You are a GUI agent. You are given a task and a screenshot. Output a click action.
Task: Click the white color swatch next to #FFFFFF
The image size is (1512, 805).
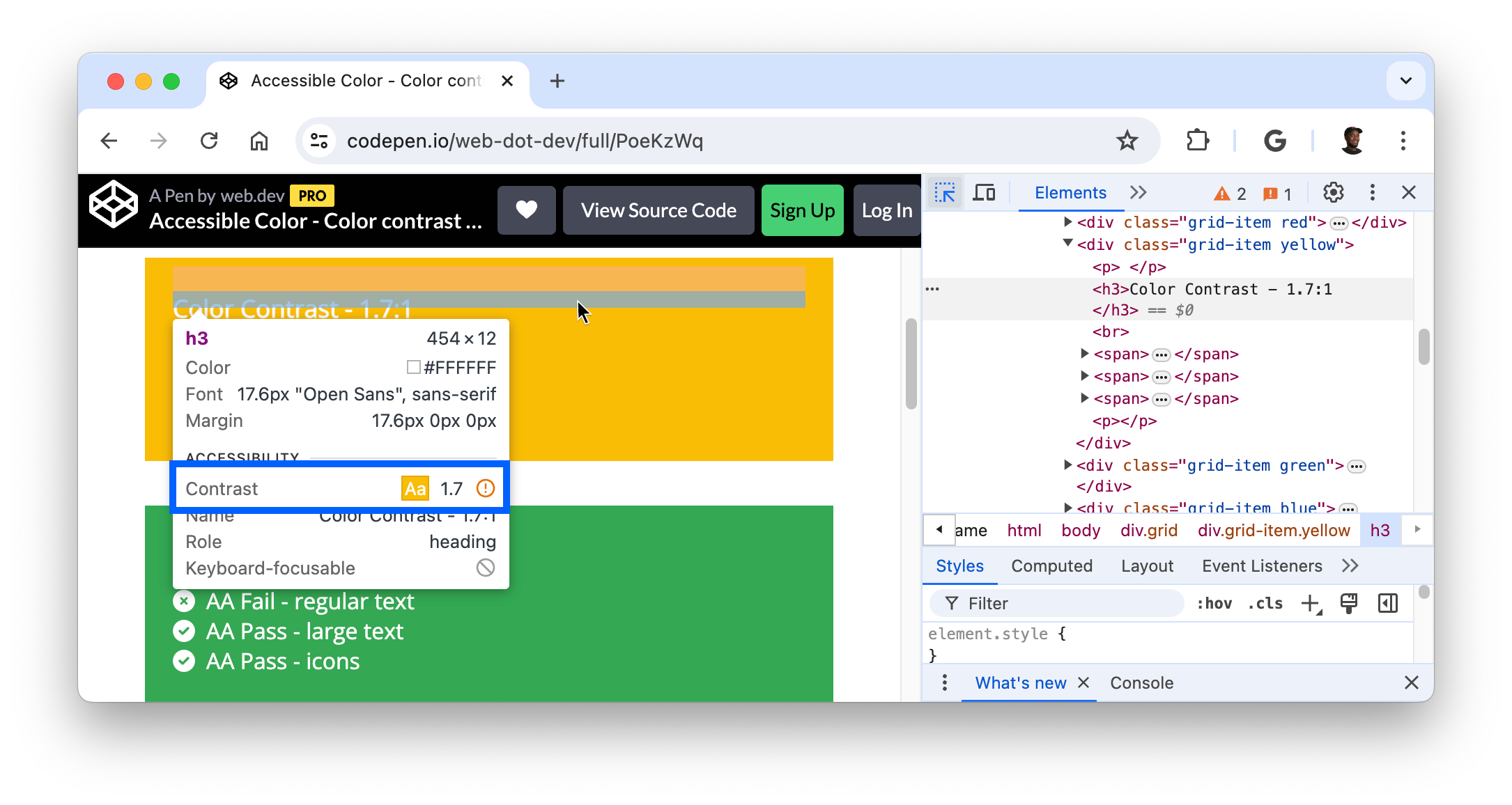[413, 367]
